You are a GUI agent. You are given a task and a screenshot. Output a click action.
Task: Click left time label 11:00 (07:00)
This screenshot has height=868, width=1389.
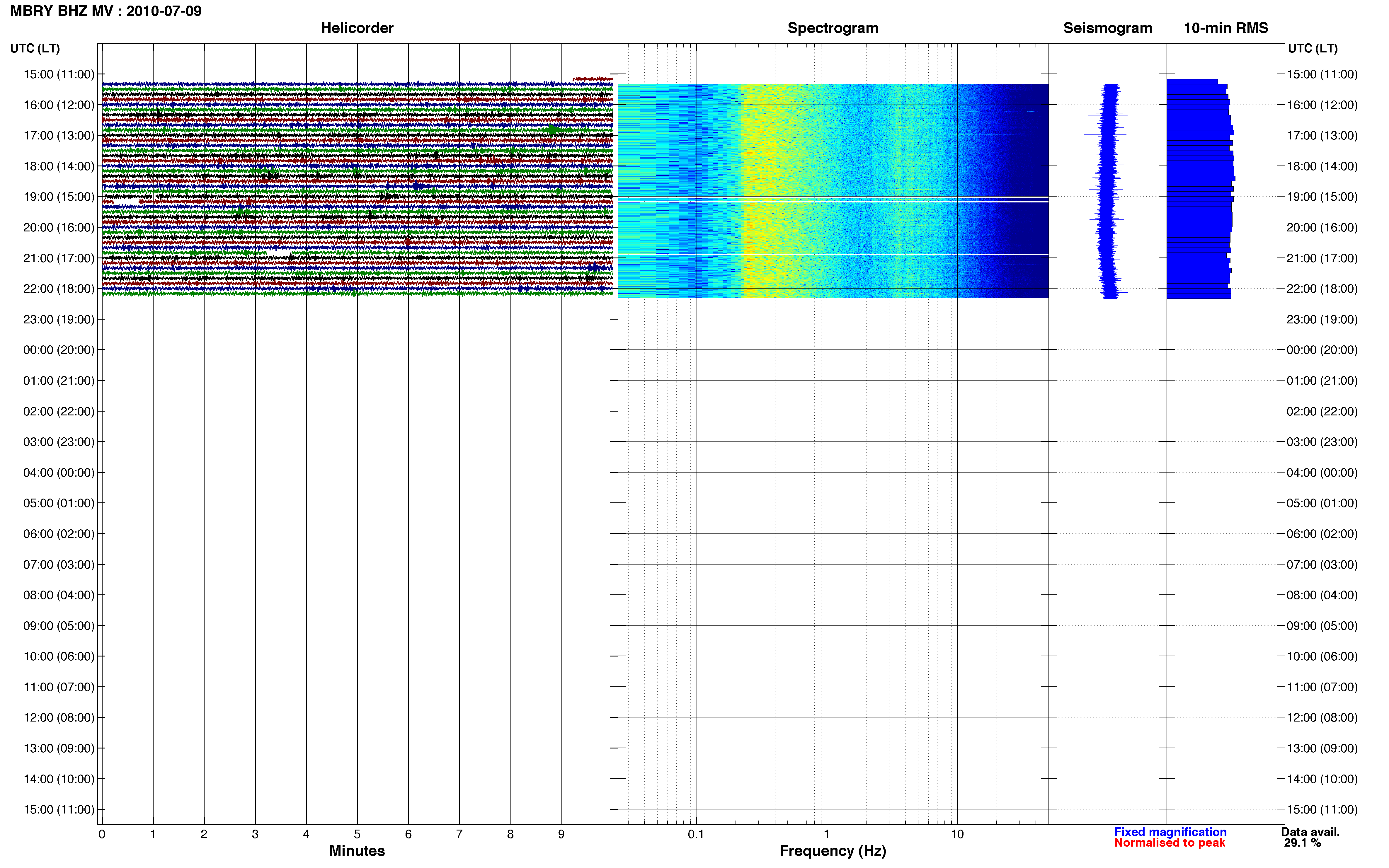(x=59, y=687)
